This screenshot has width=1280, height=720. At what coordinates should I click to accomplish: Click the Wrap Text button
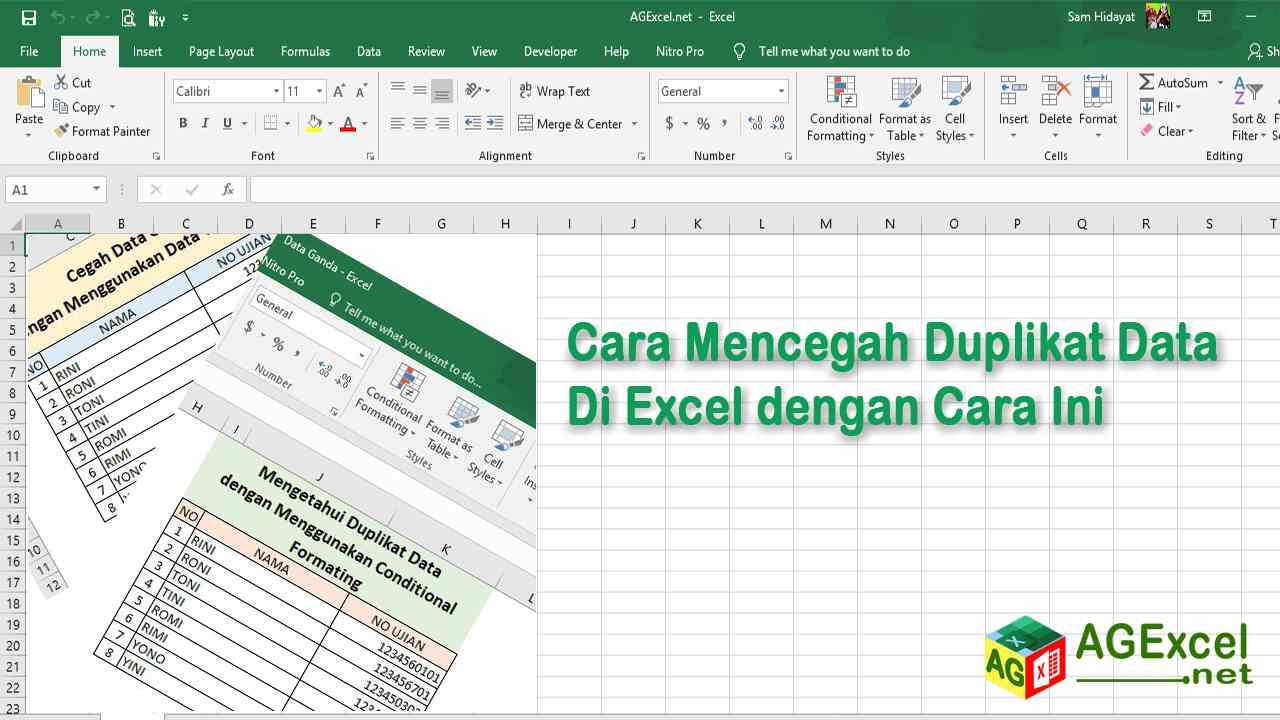[x=554, y=91]
